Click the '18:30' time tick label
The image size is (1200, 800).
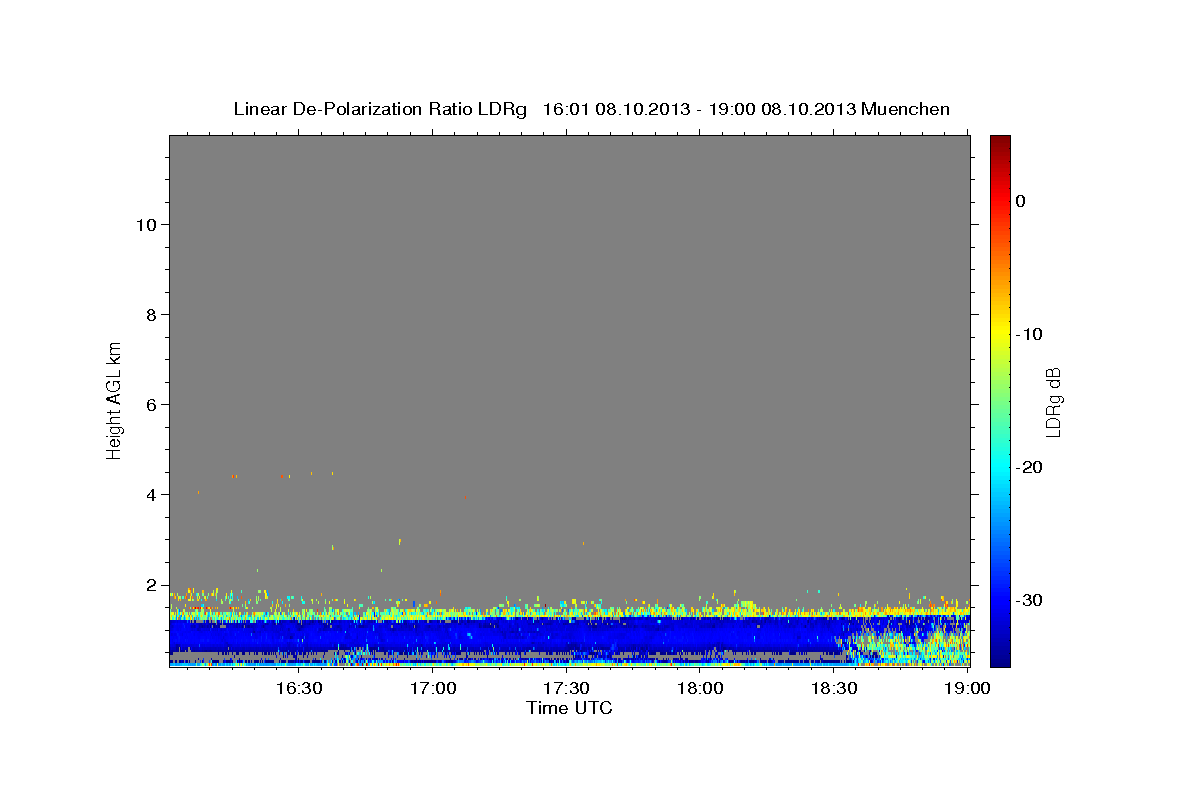835,688
